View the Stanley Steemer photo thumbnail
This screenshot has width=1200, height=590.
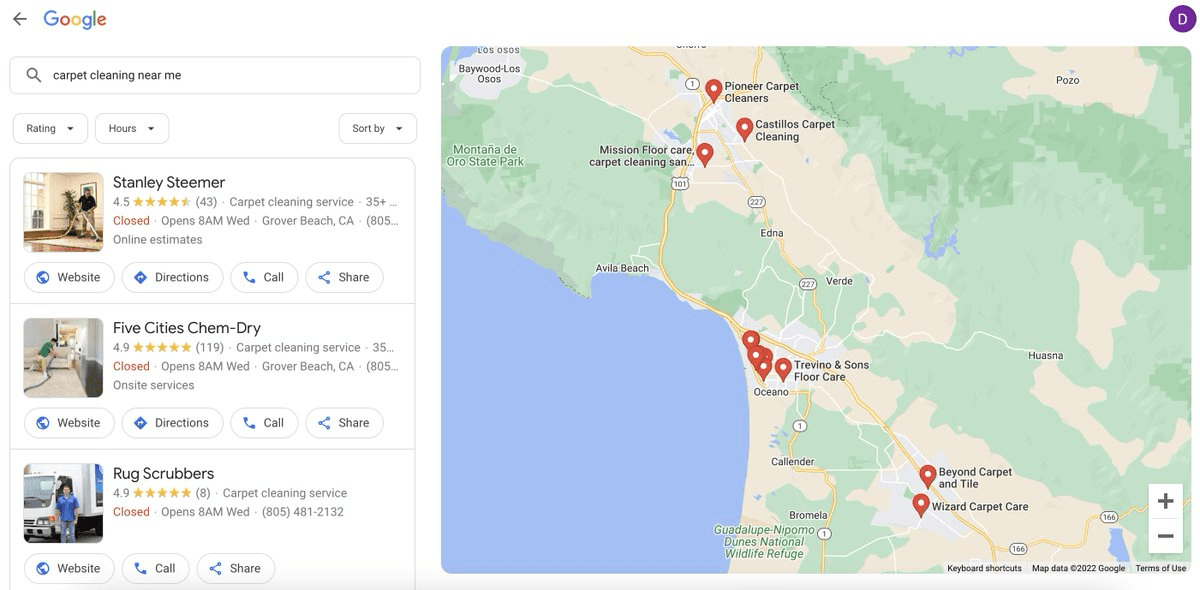pos(63,212)
